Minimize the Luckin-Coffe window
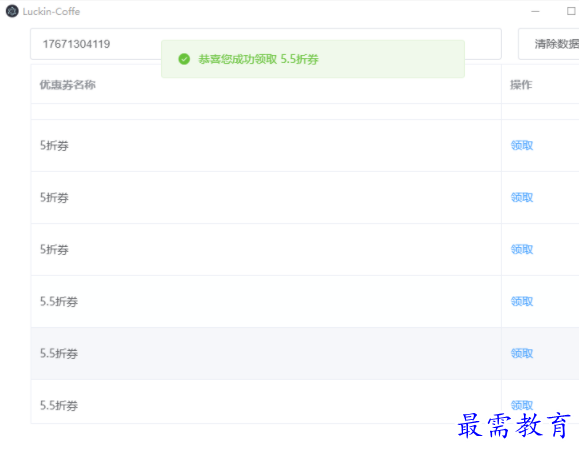The width and height of the screenshot is (579, 457). 535,11
